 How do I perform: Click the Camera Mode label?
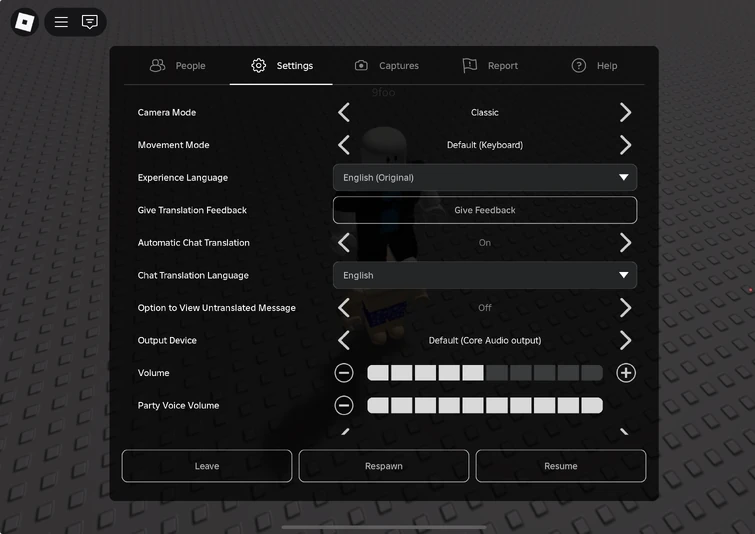click(x=167, y=112)
